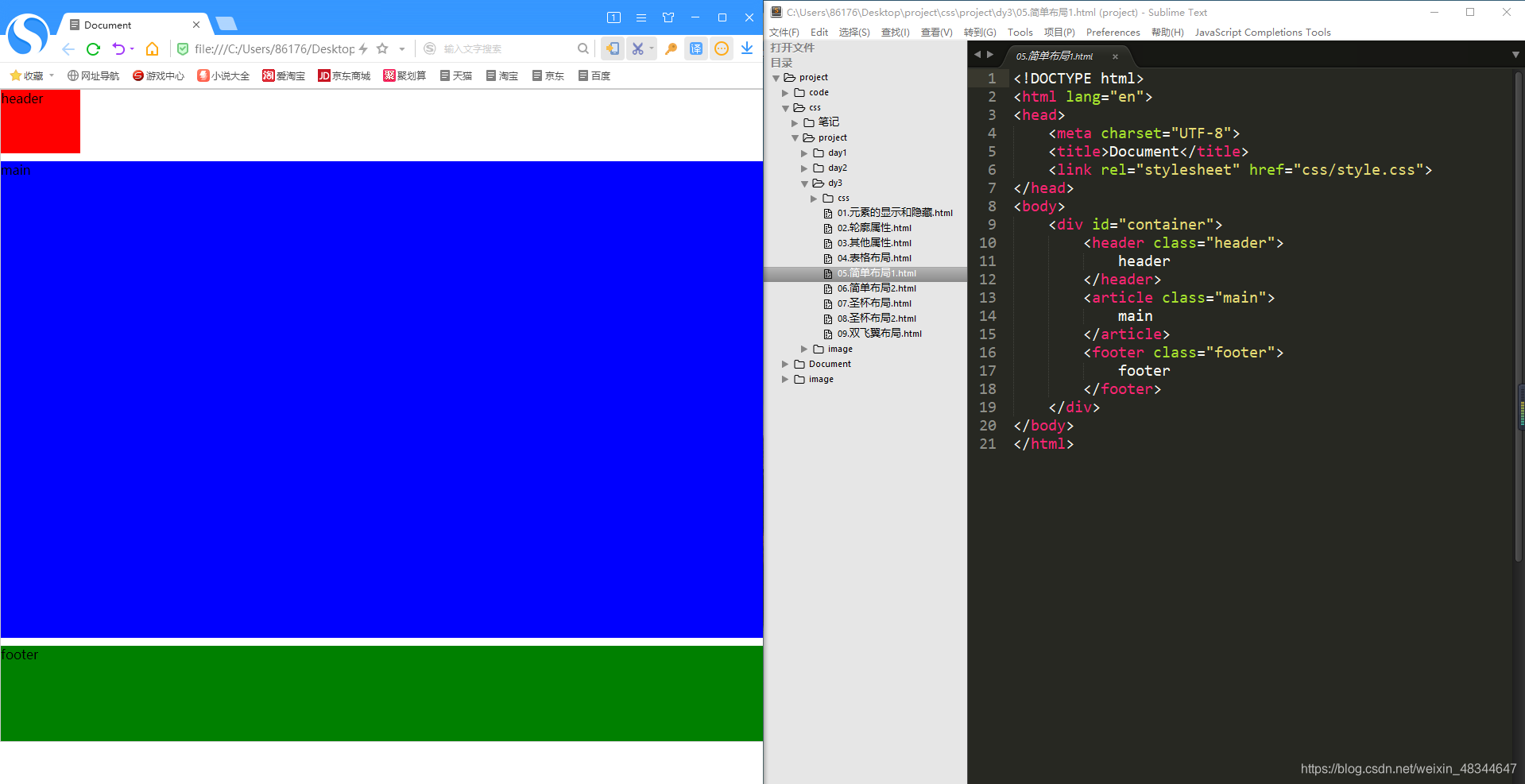The height and width of the screenshot is (784, 1525).
Task: Open the 京东商城 bookmark
Action: 344,75
